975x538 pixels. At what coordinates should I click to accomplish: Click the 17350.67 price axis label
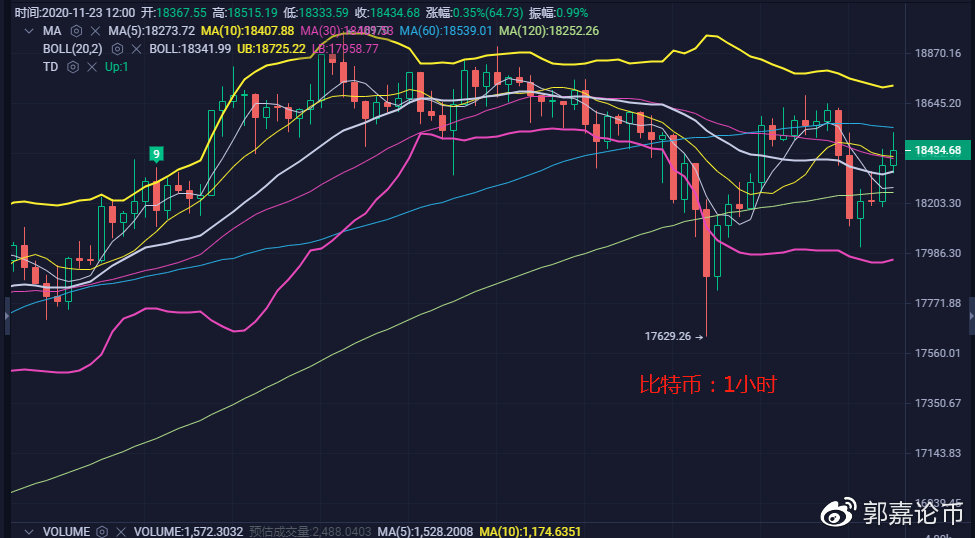(938, 403)
